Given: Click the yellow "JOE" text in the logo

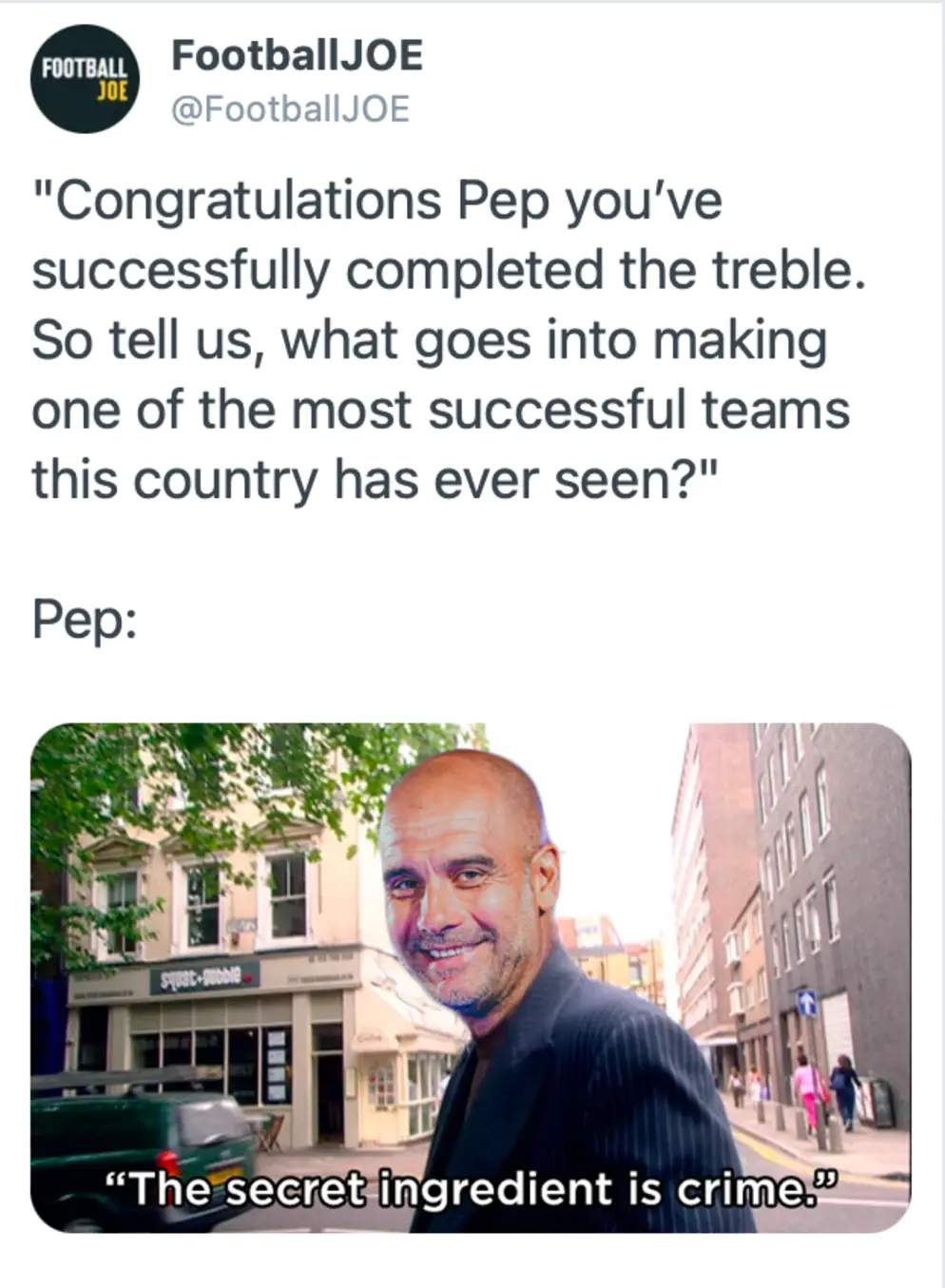Looking at the screenshot, I should [x=111, y=91].
